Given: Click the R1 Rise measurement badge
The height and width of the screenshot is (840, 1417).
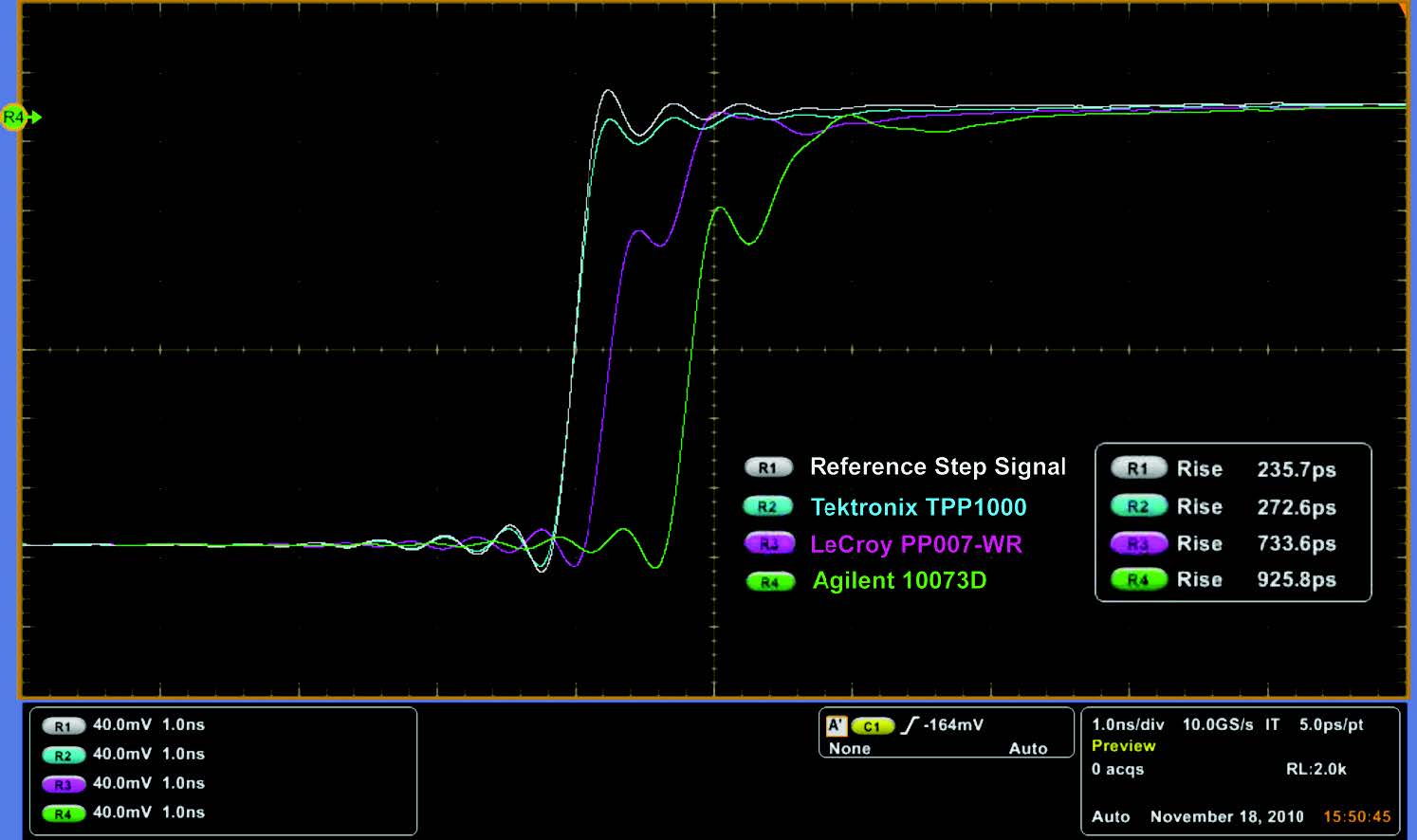Looking at the screenshot, I should 1137,467.
